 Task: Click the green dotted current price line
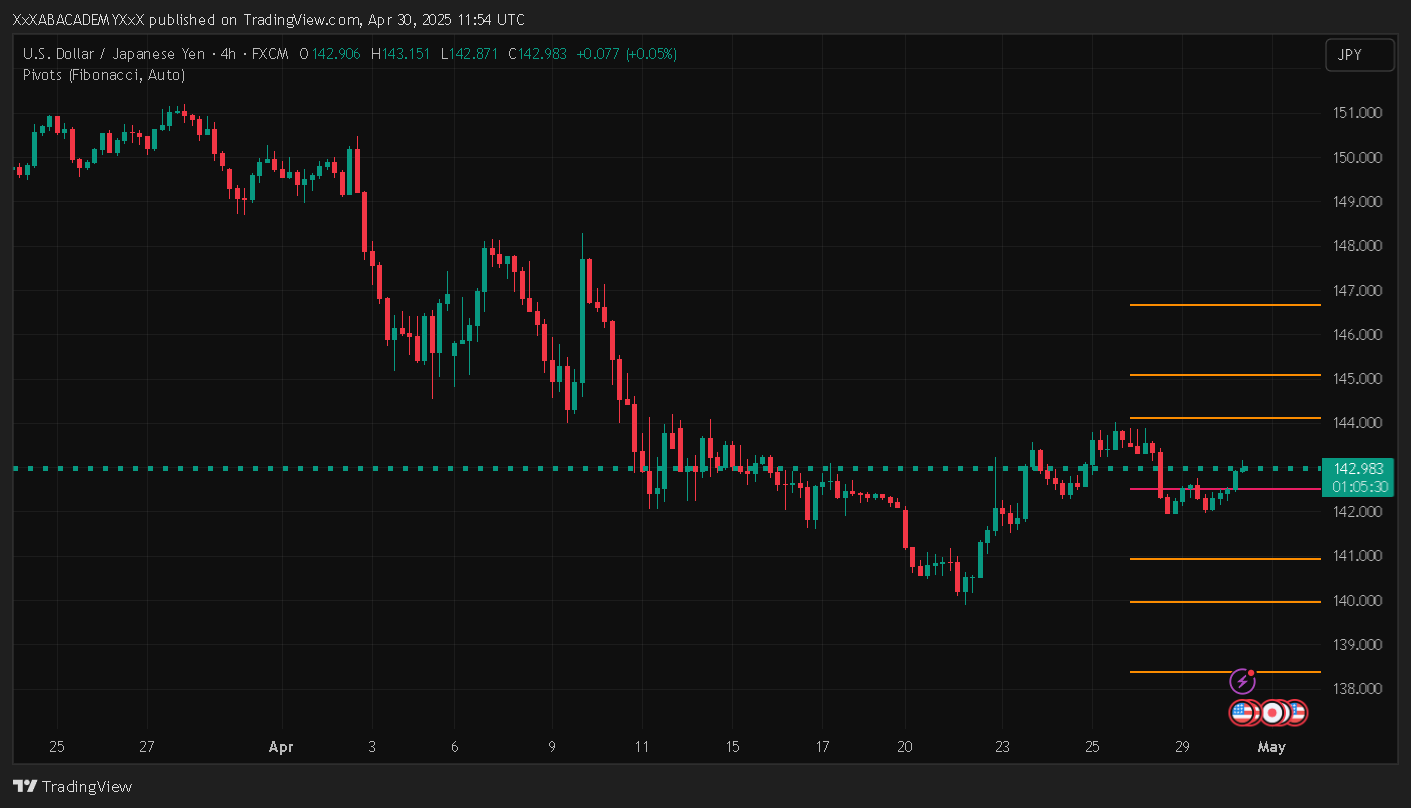500,468
